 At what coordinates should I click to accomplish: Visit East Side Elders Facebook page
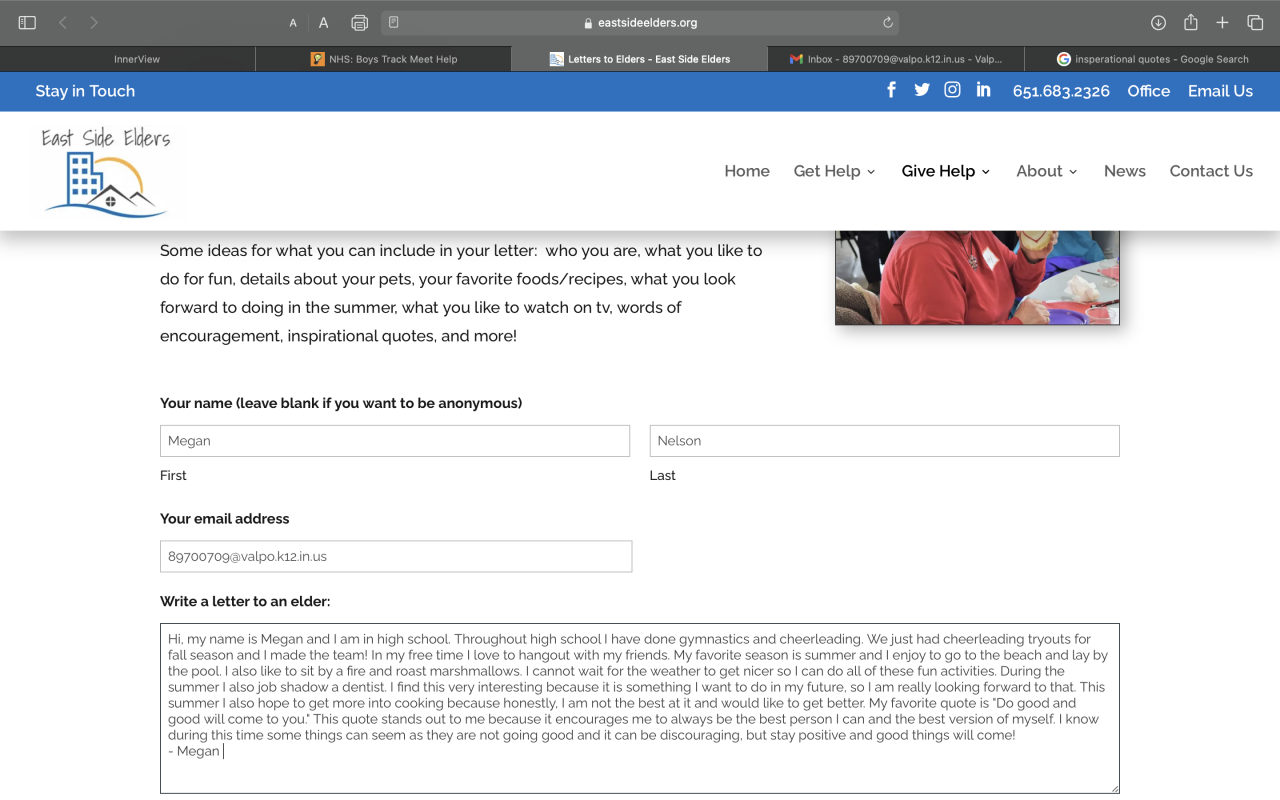point(891,90)
